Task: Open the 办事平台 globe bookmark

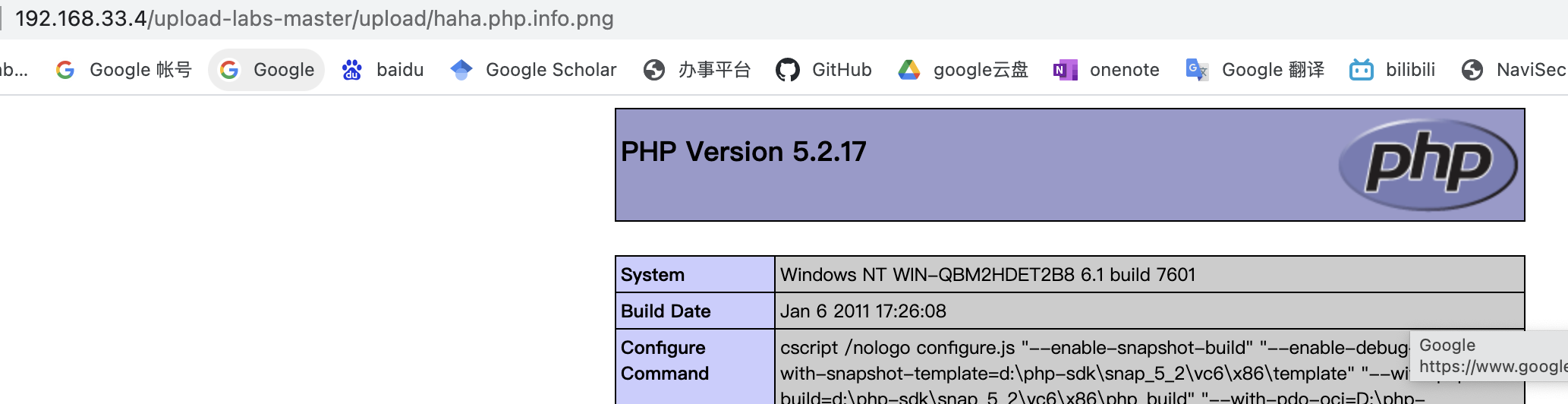Action: pyautogui.click(x=697, y=70)
